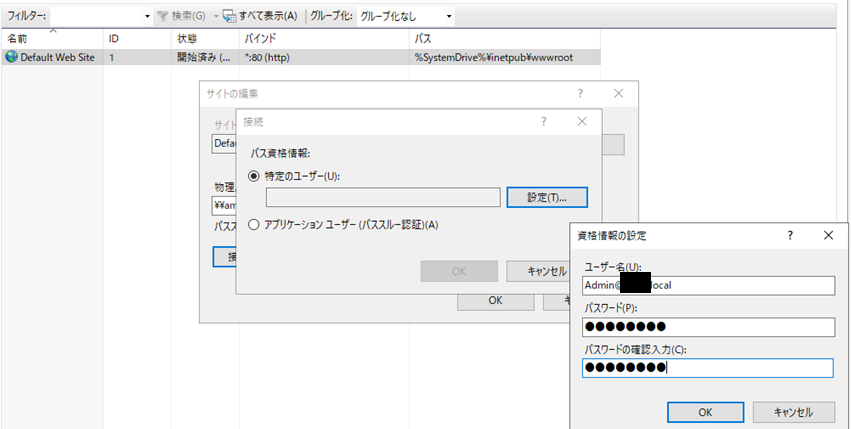Click OK in サイトの編集 dialog
The image size is (851, 429).
496,300
